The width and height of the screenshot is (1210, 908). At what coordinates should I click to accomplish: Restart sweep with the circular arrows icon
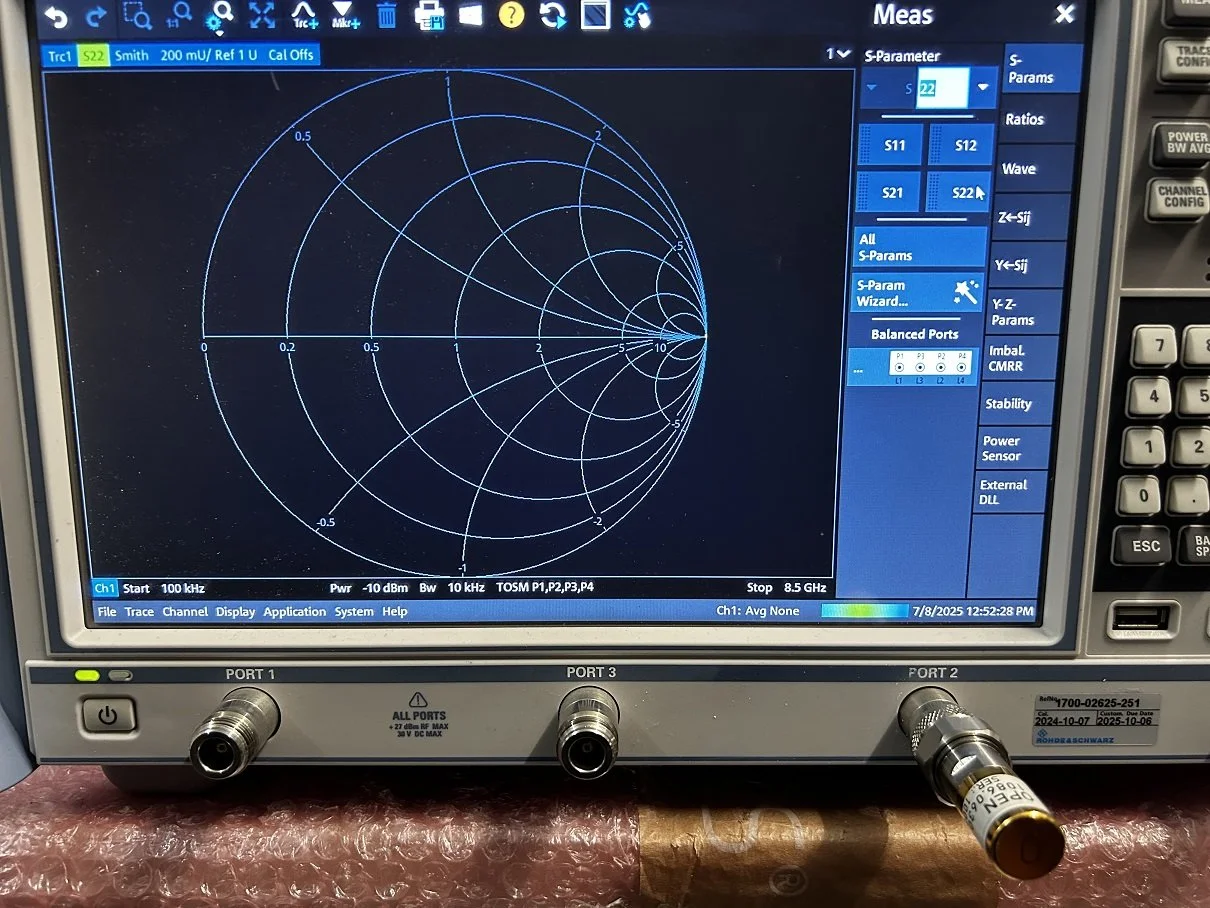pos(552,16)
